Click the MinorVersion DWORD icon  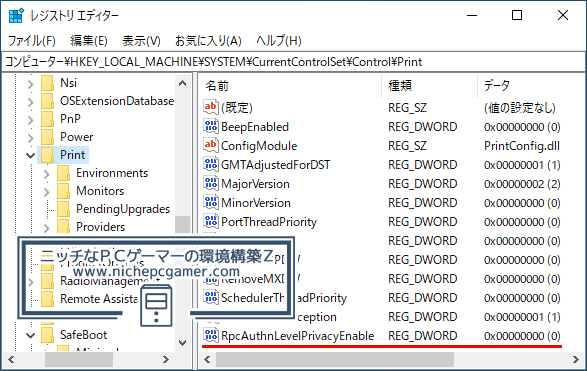[211, 202]
